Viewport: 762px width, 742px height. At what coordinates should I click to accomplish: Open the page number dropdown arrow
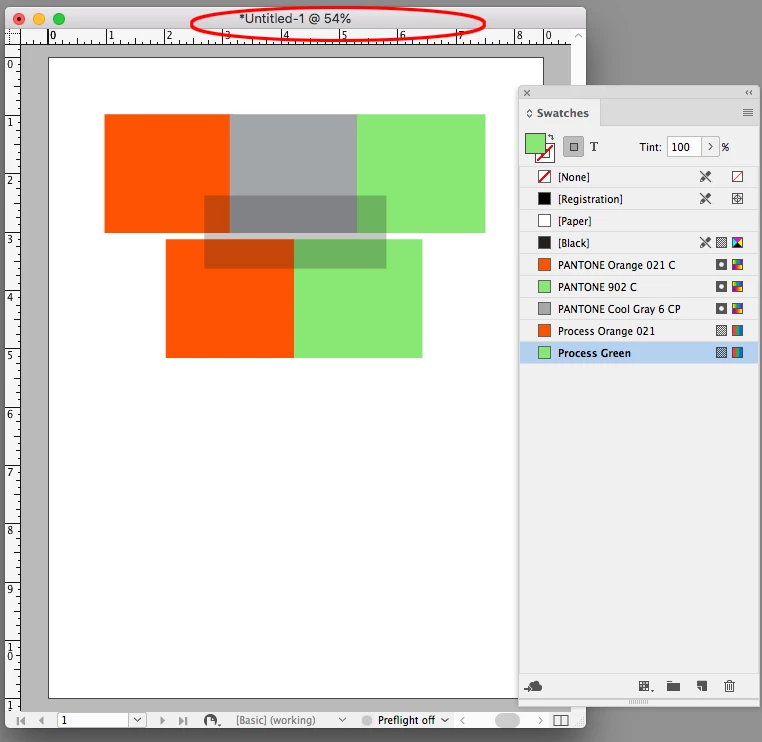click(x=138, y=720)
